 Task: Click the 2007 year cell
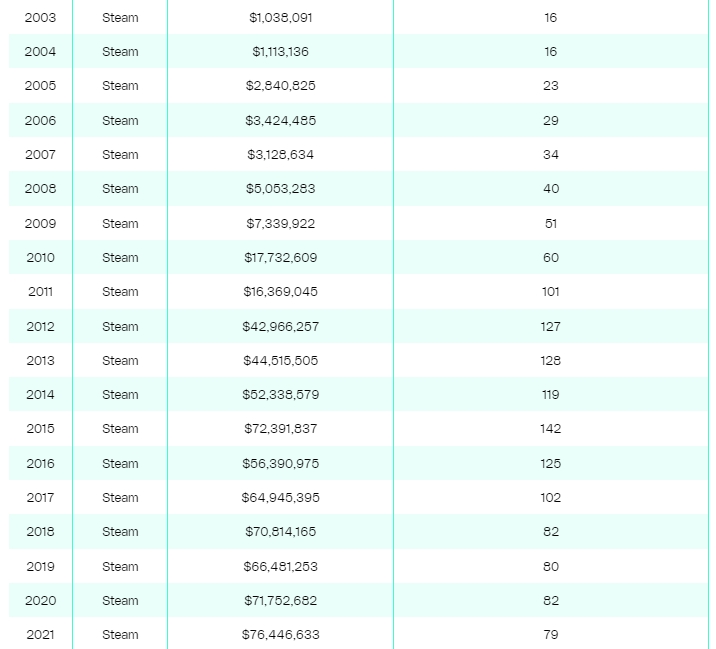pyautogui.click(x=40, y=155)
